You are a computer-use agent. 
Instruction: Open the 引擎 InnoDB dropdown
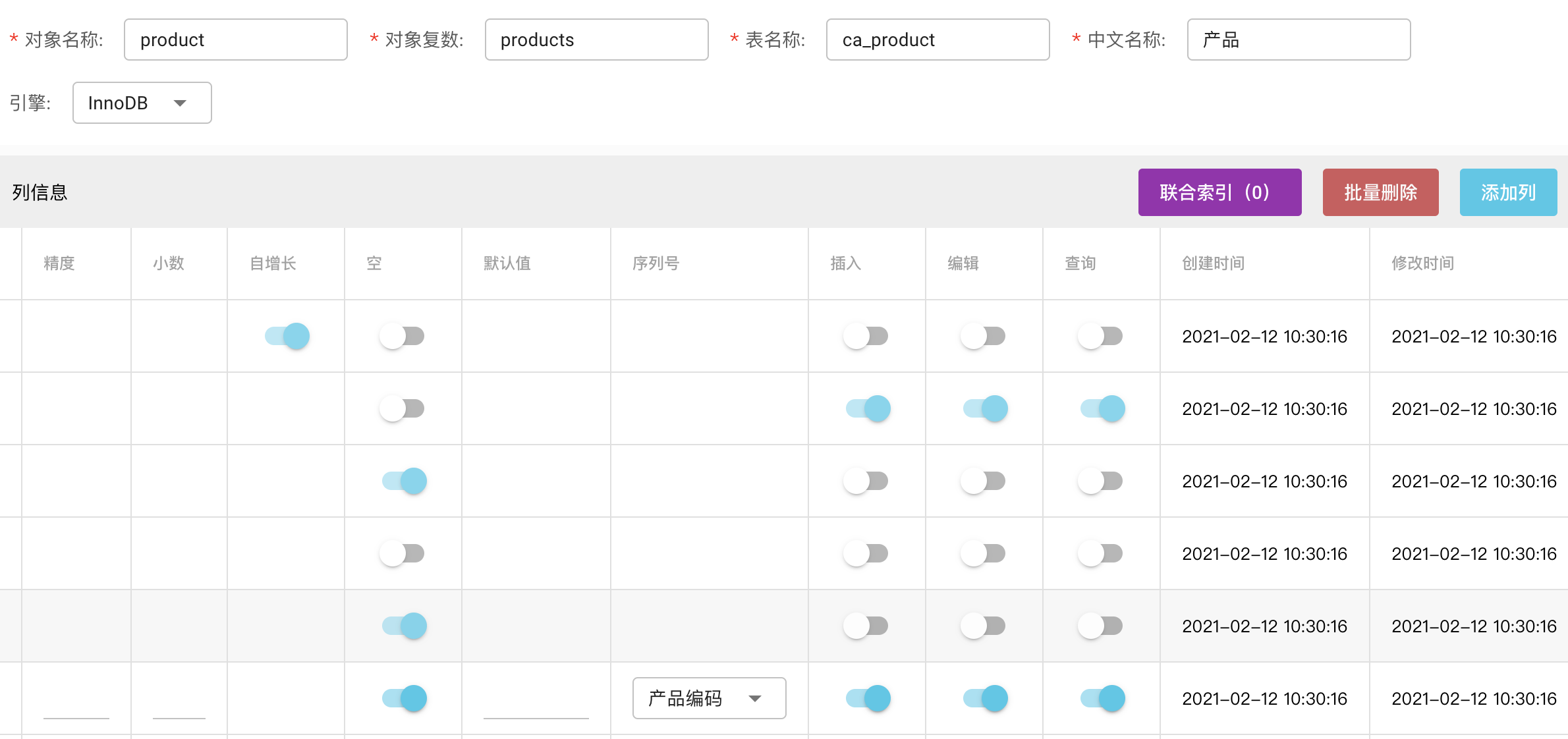(x=142, y=103)
